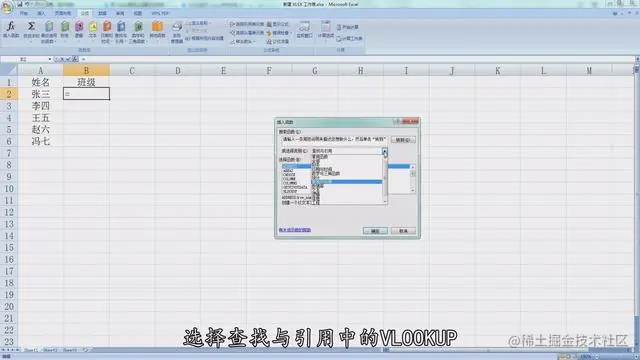The height and width of the screenshot is (360, 640).
Task: Click Define Name in the ribbon
Action: [x=198, y=23]
